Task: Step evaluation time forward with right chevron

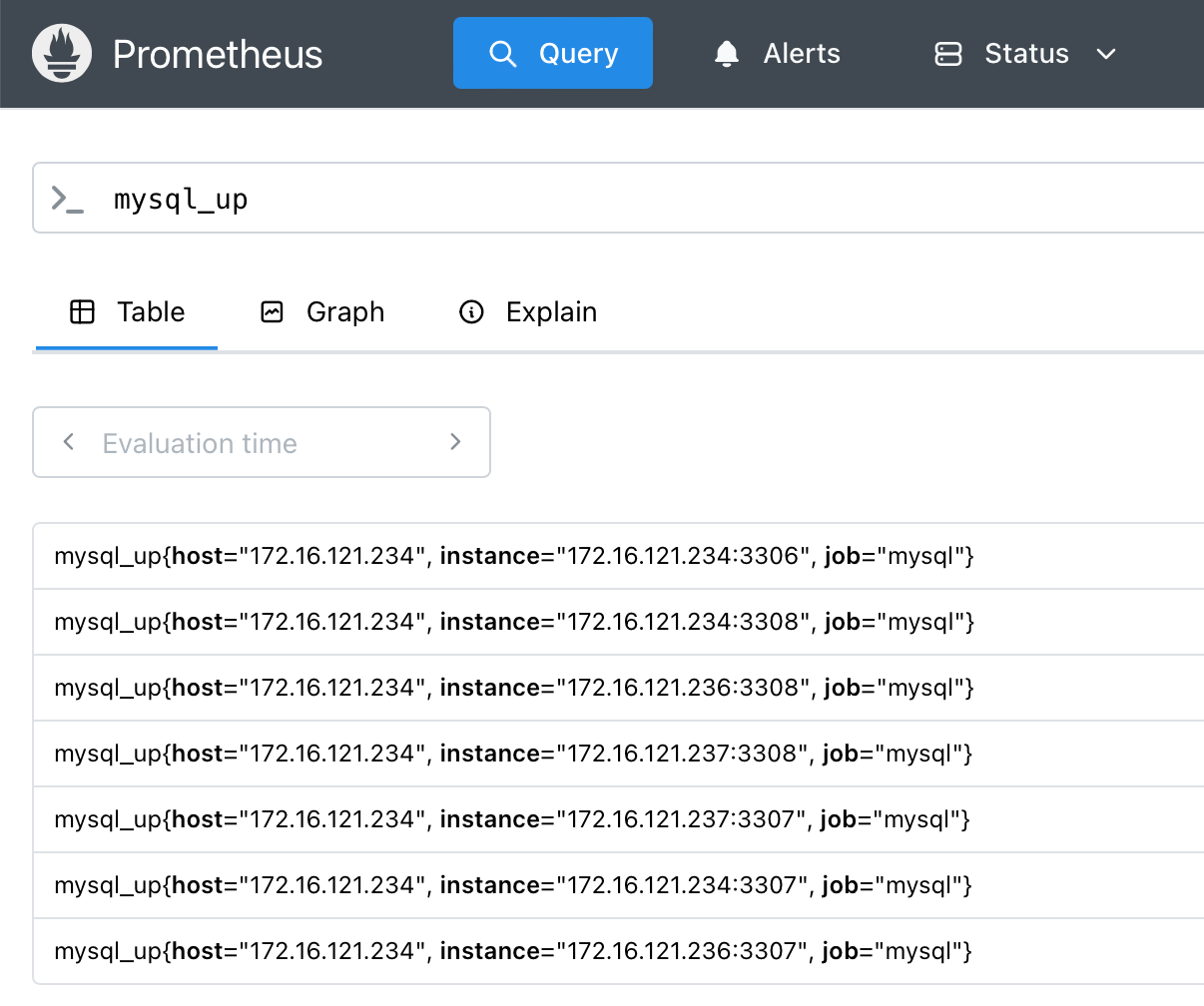Action: 455,442
